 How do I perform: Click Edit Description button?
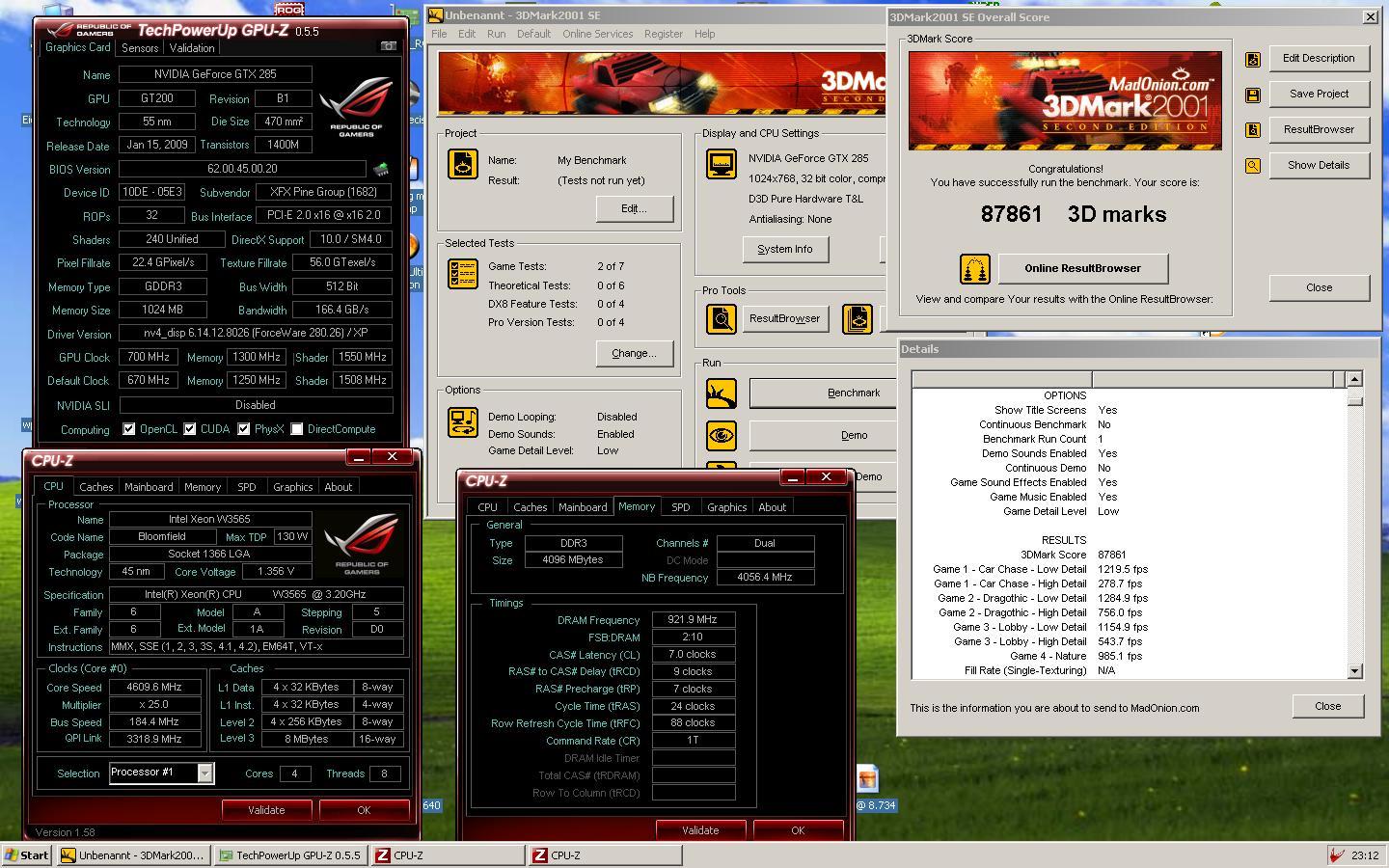click(1319, 58)
